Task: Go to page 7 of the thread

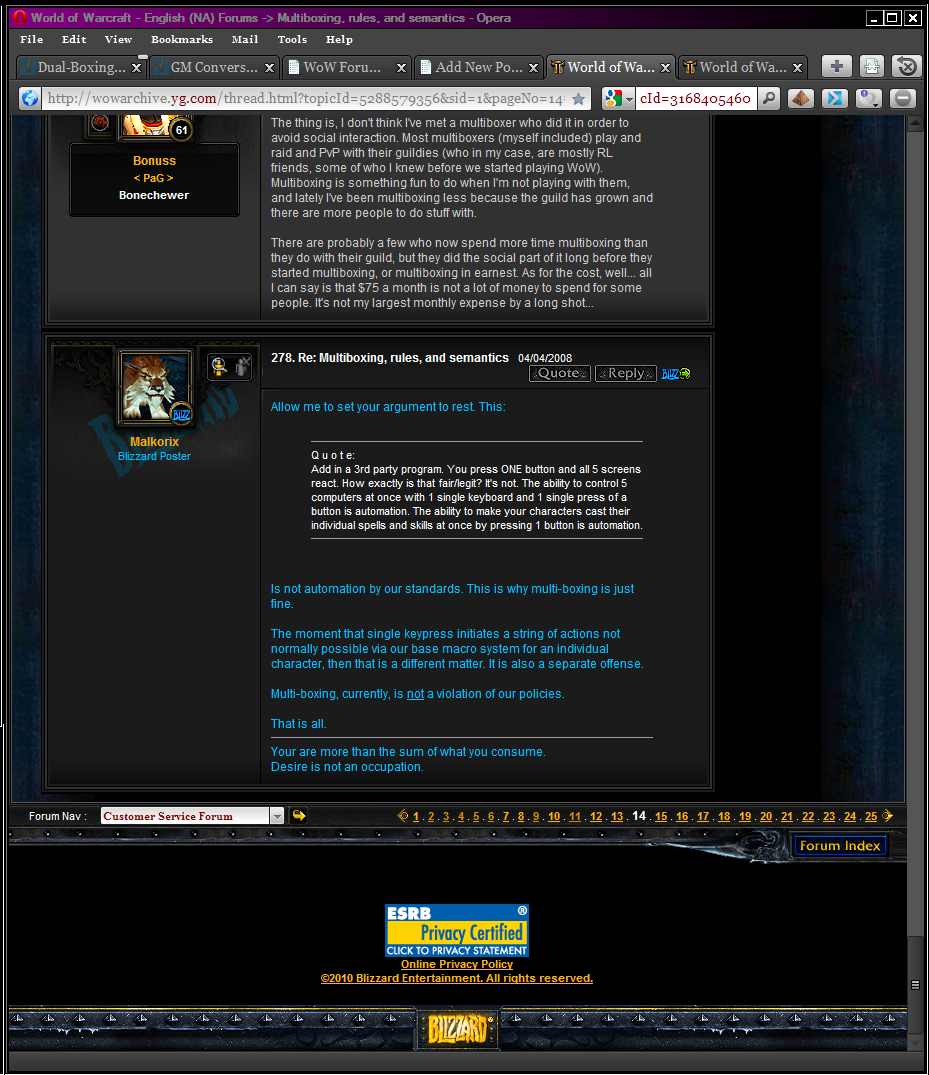Action: [x=506, y=817]
